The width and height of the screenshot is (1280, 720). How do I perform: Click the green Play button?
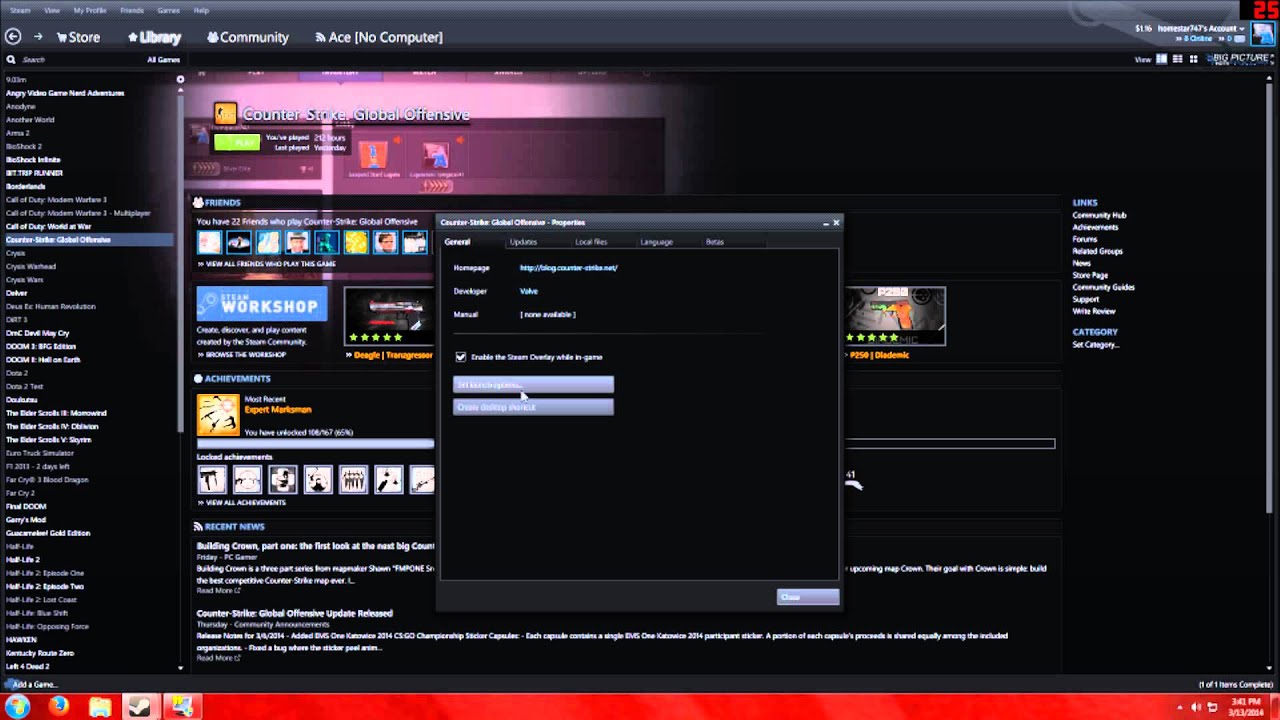coord(237,143)
